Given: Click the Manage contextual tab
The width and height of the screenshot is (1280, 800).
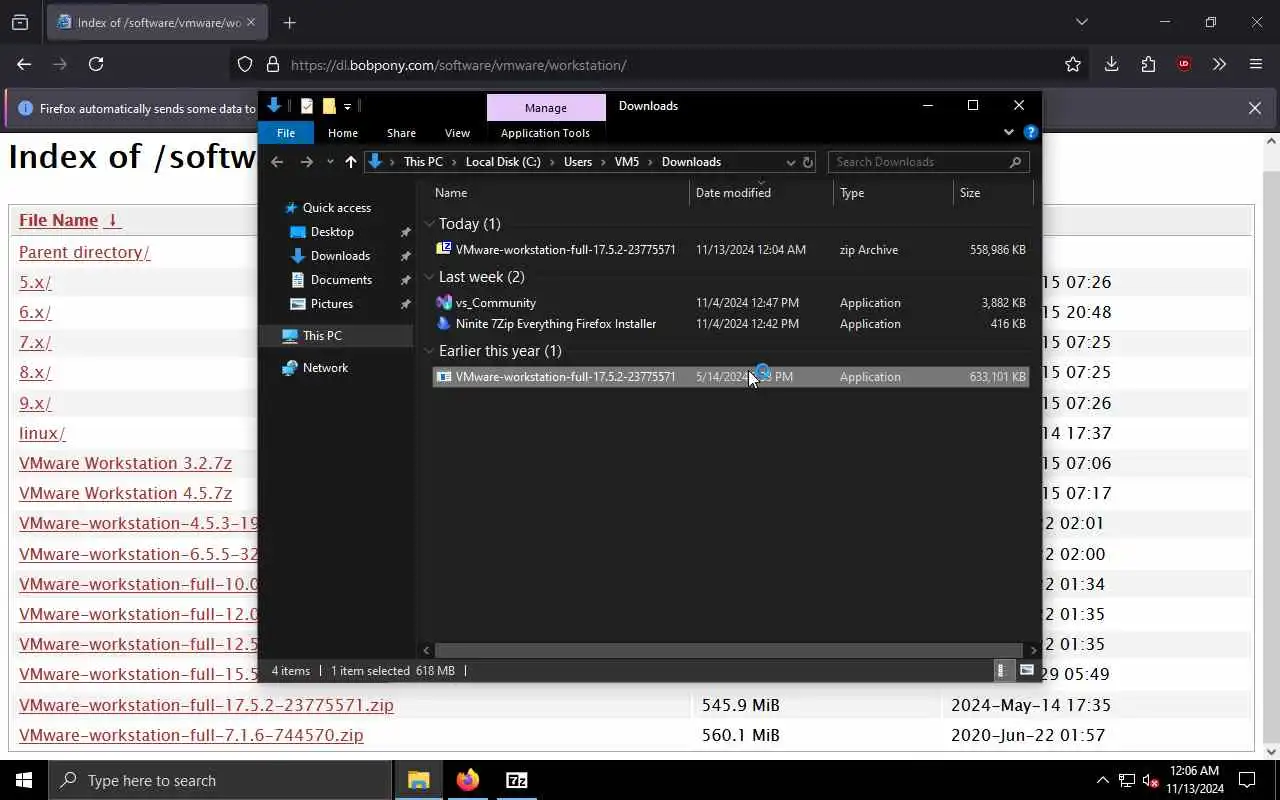Looking at the screenshot, I should coord(546,107).
